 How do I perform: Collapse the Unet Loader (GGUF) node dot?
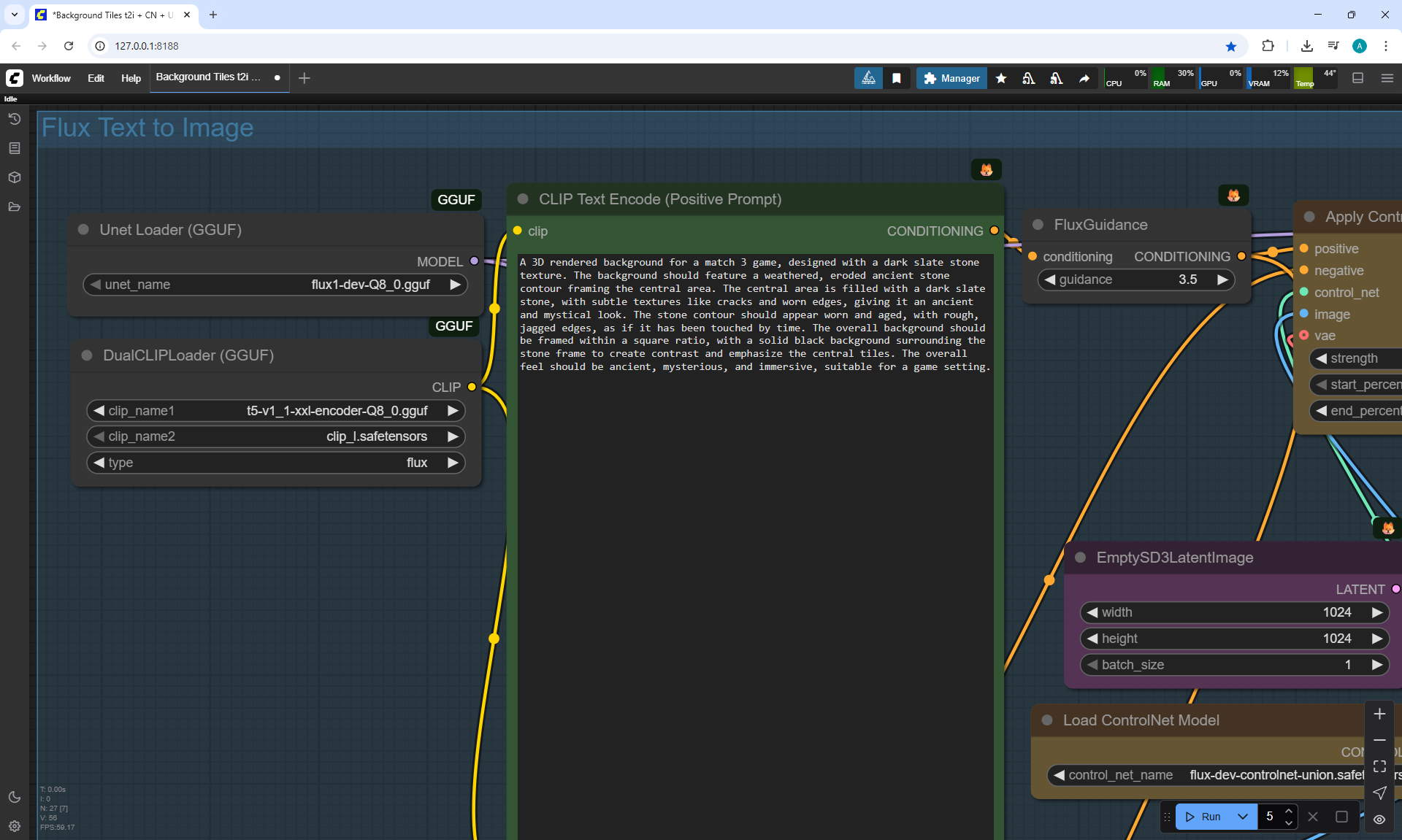(83, 230)
